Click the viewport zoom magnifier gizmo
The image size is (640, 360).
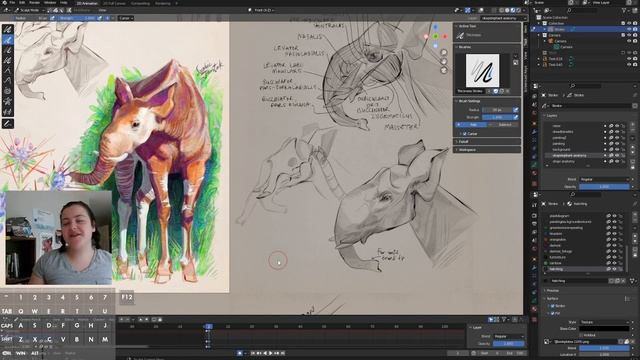tap(444, 53)
